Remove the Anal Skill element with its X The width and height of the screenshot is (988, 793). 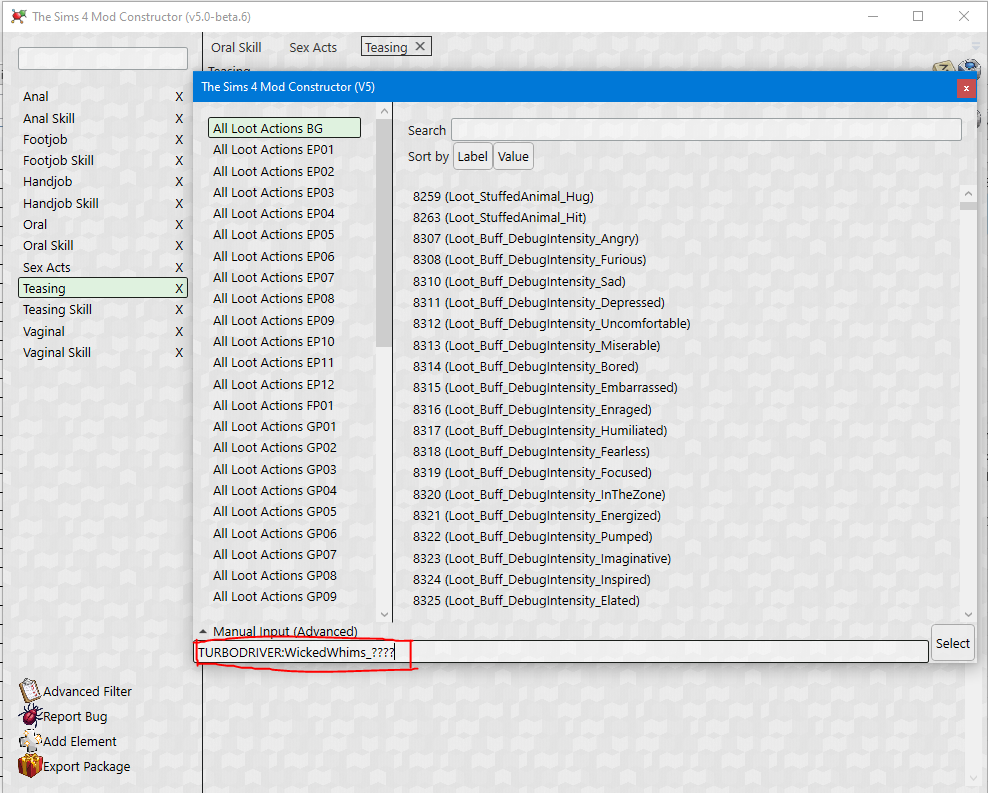click(x=179, y=118)
